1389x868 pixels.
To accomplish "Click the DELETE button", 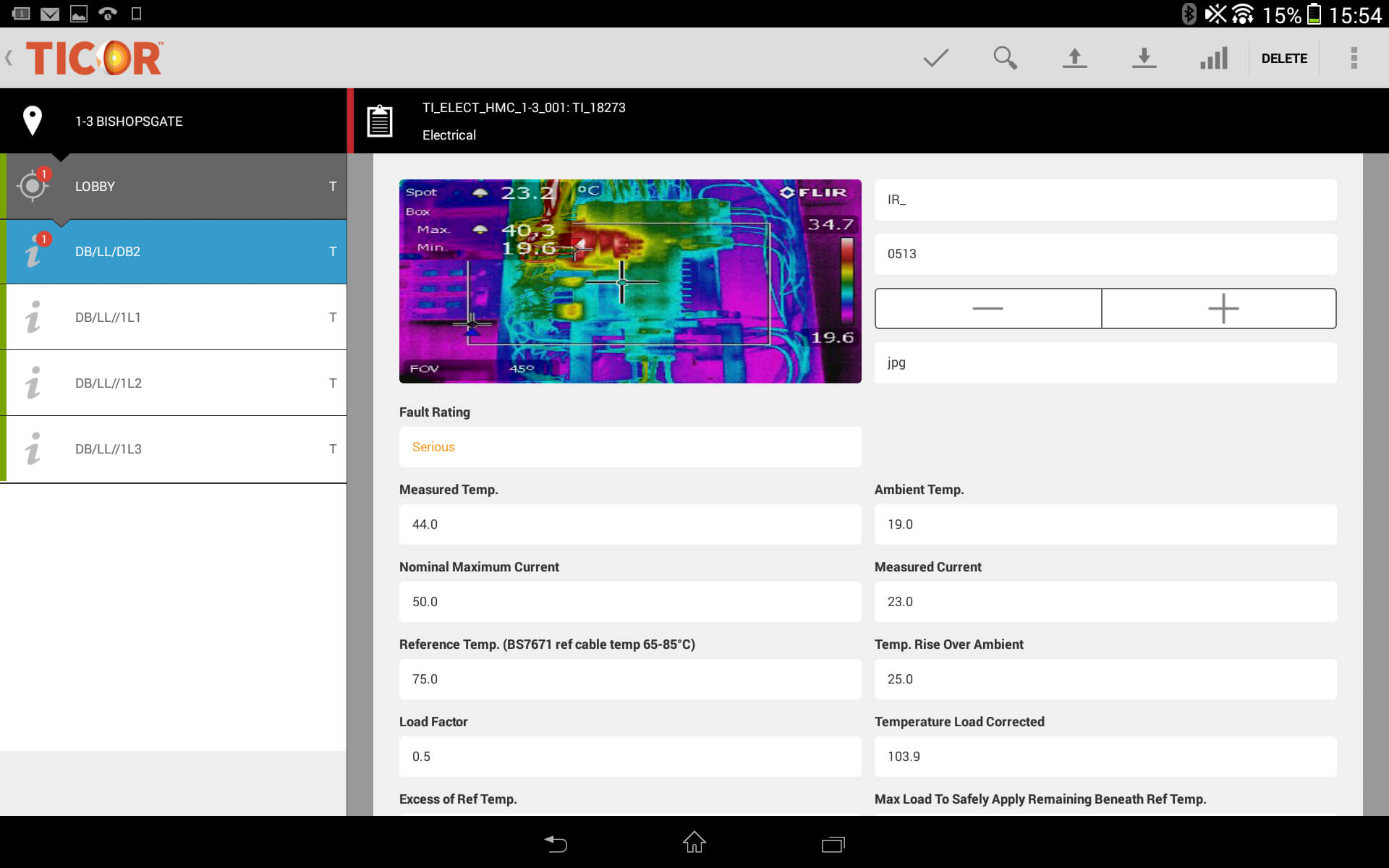I will [1283, 57].
